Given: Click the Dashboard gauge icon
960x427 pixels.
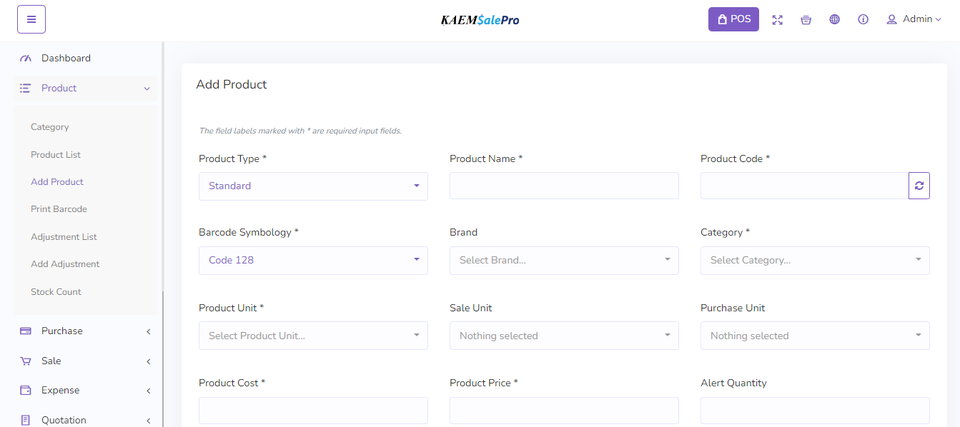Looking at the screenshot, I should coord(26,58).
